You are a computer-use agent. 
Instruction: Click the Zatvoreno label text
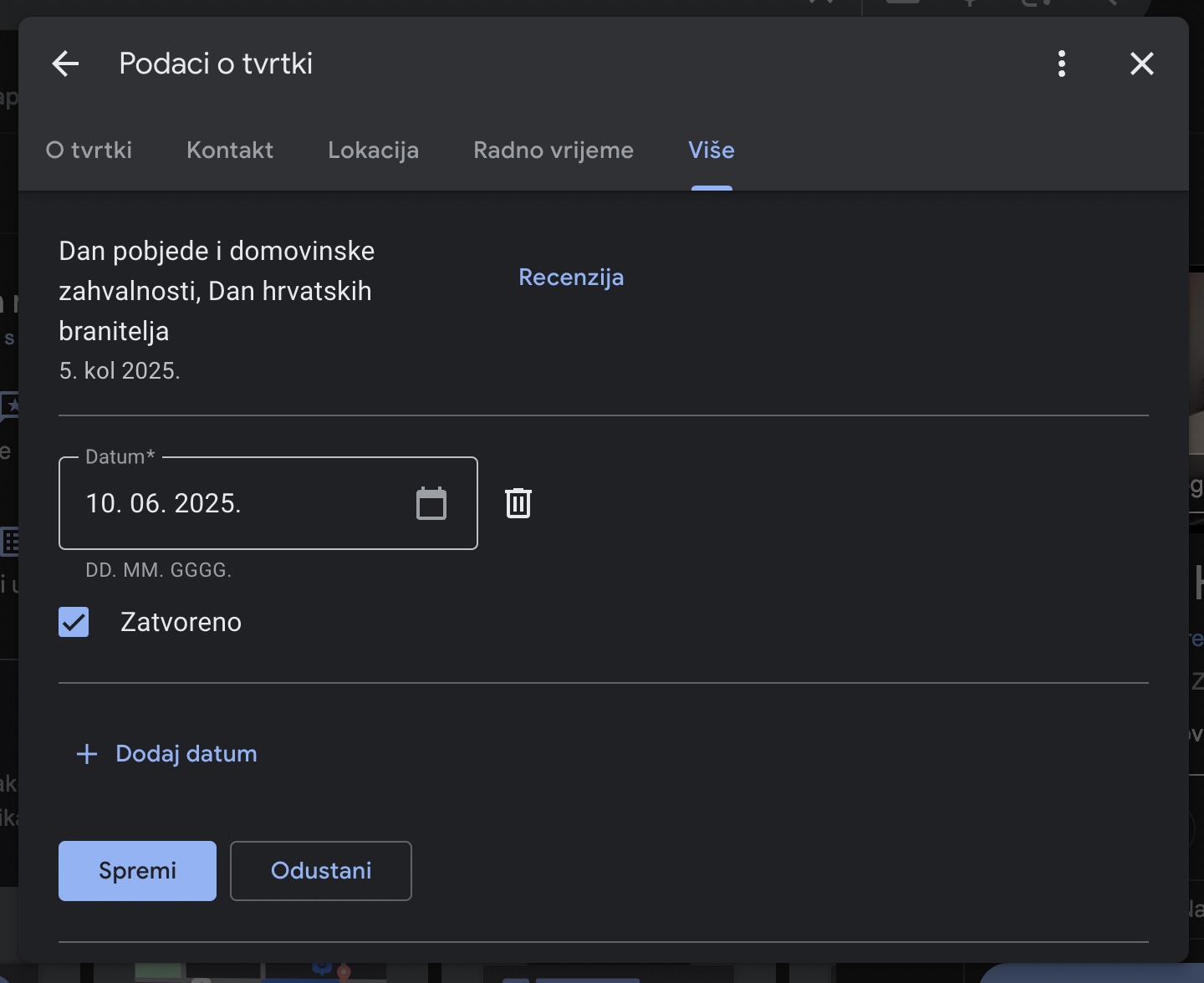[x=181, y=622]
